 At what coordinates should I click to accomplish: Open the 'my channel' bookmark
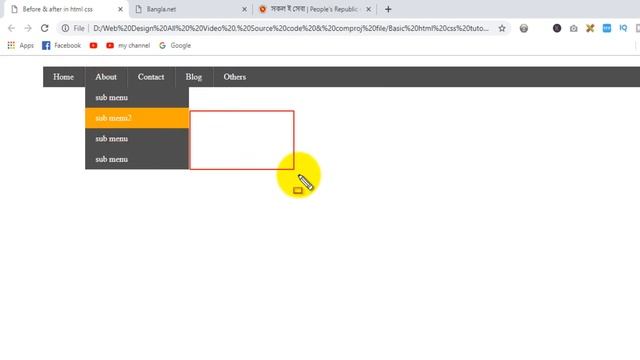coord(128,45)
